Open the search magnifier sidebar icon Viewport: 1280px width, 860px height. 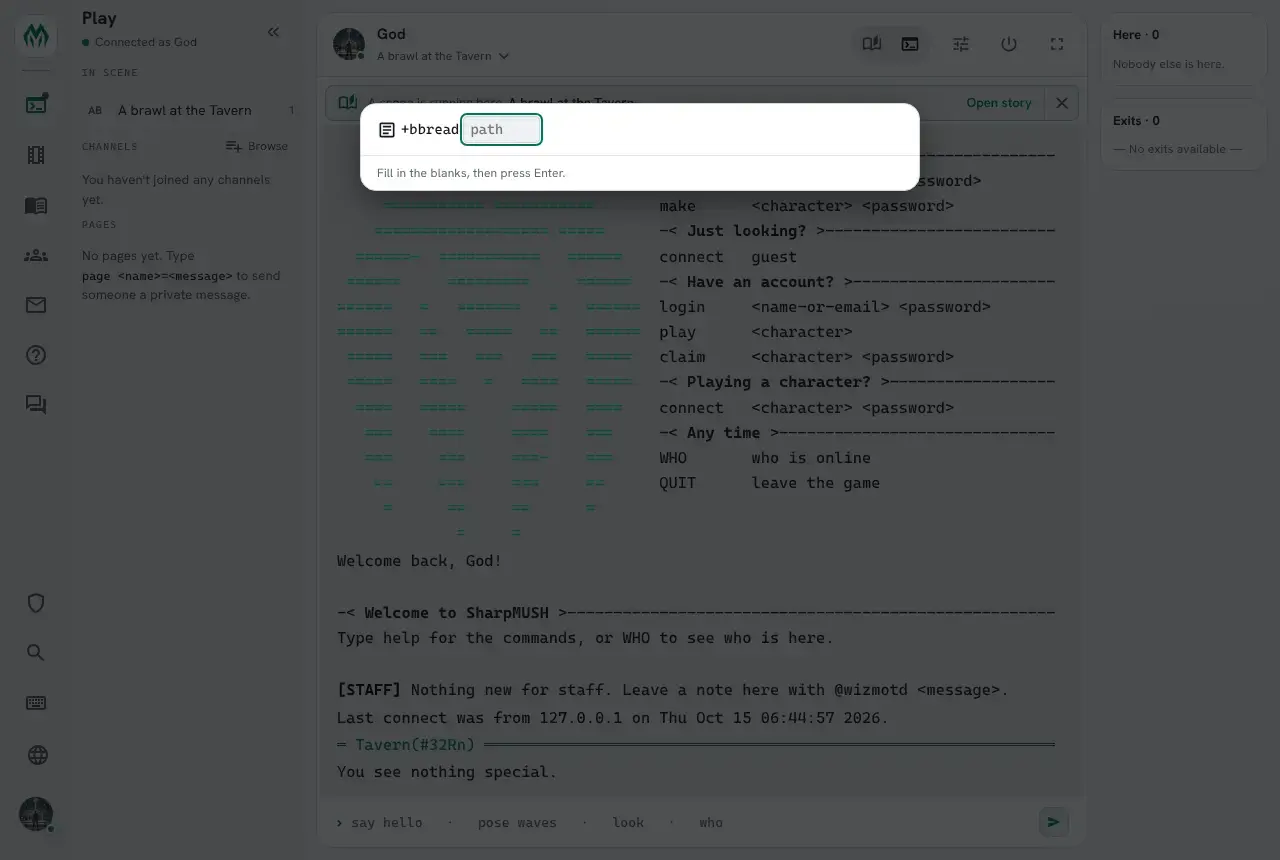[x=36, y=653]
